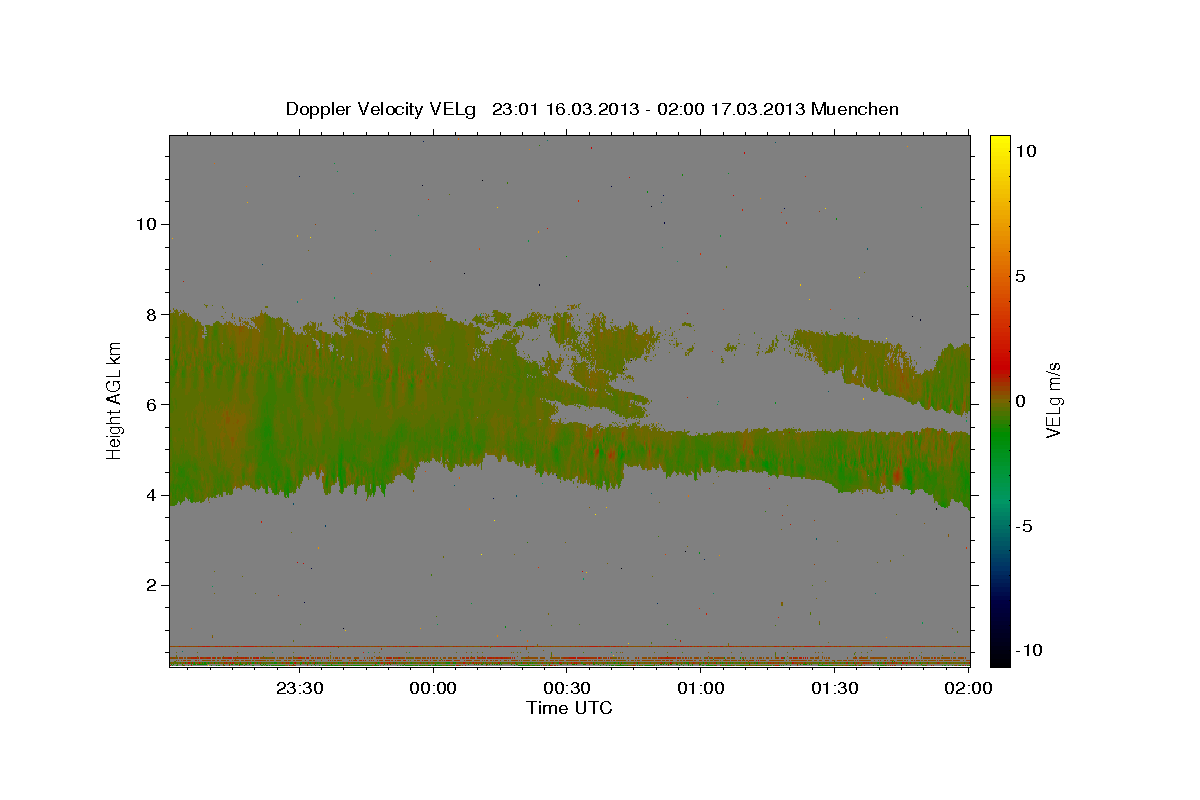Click the 'VELg m/s' colorbar label
The height and width of the screenshot is (800, 1200).
coord(1053,400)
